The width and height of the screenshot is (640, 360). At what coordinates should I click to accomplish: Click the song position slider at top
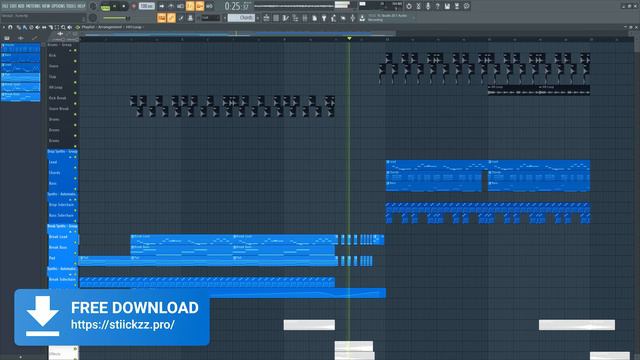tap(302, 6)
